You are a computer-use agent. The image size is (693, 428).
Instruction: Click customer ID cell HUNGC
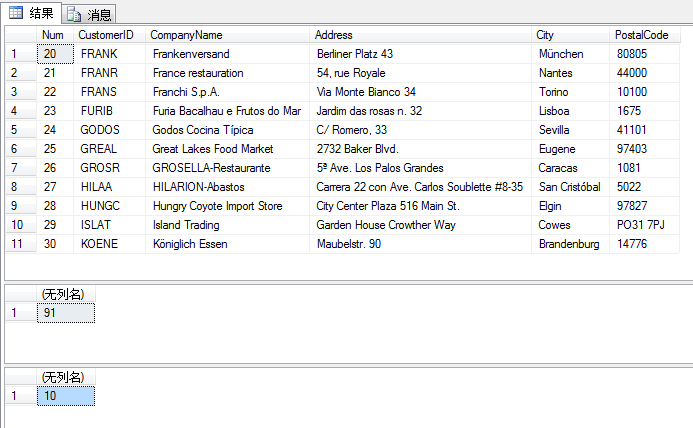(x=109, y=206)
